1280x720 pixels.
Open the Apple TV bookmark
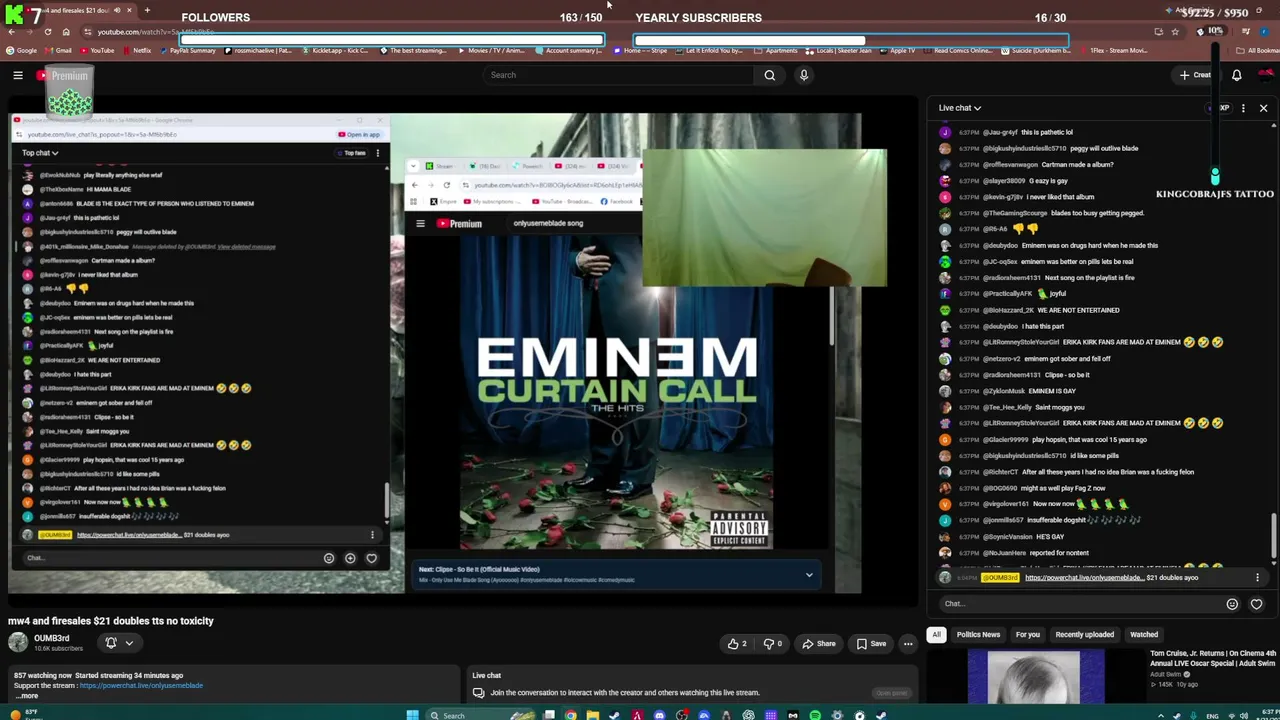(897, 50)
